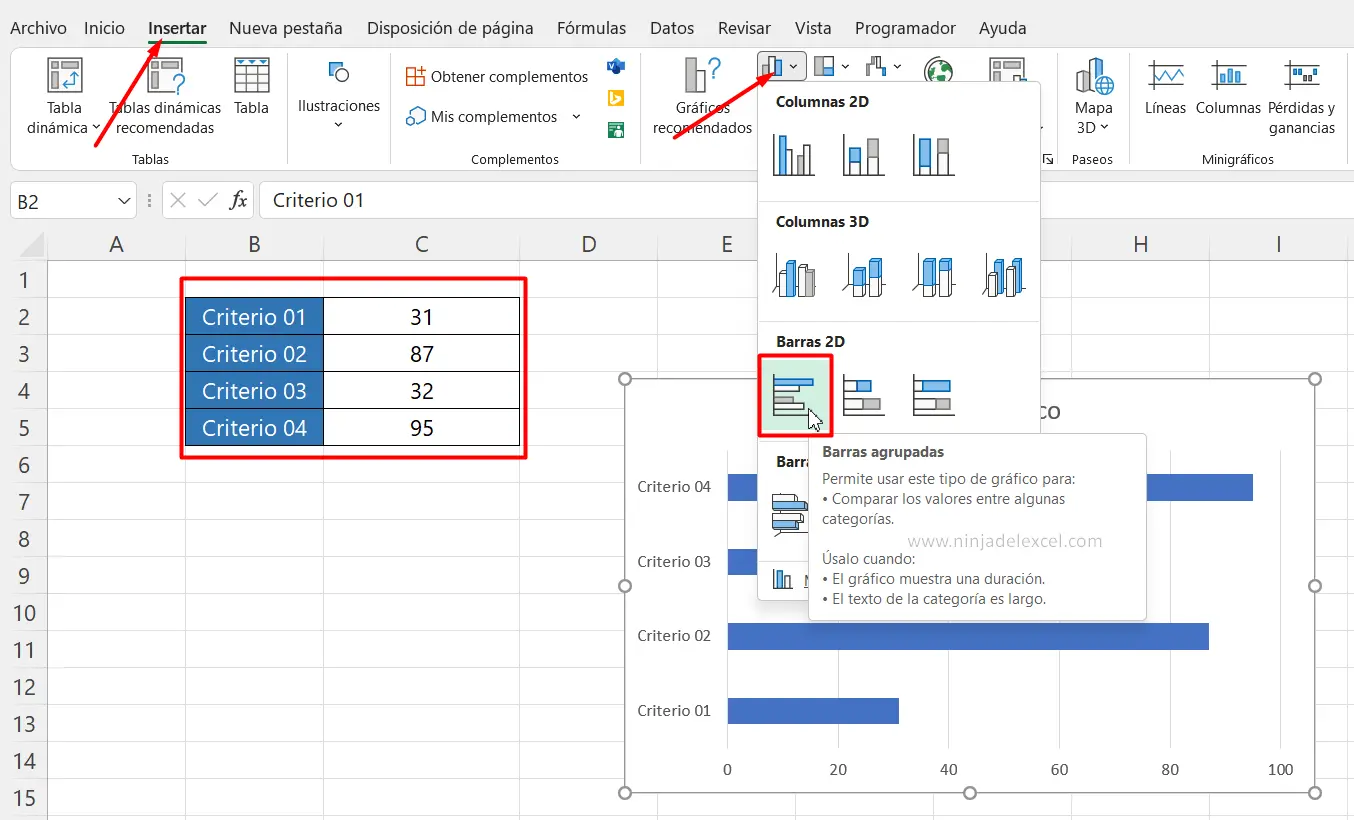This screenshot has width=1354, height=820.
Task: Select the stacked 2D column chart
Action: tap(863, 156)
